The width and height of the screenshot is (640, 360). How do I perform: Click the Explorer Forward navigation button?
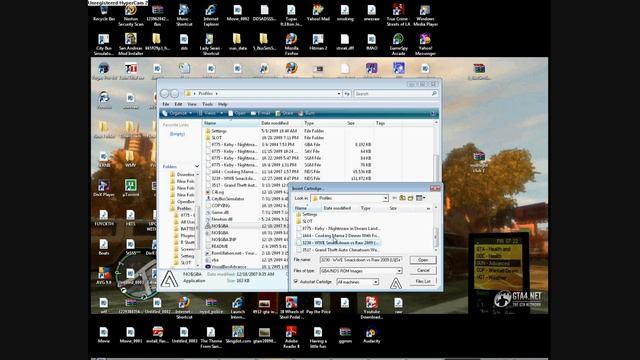point(175,93)
